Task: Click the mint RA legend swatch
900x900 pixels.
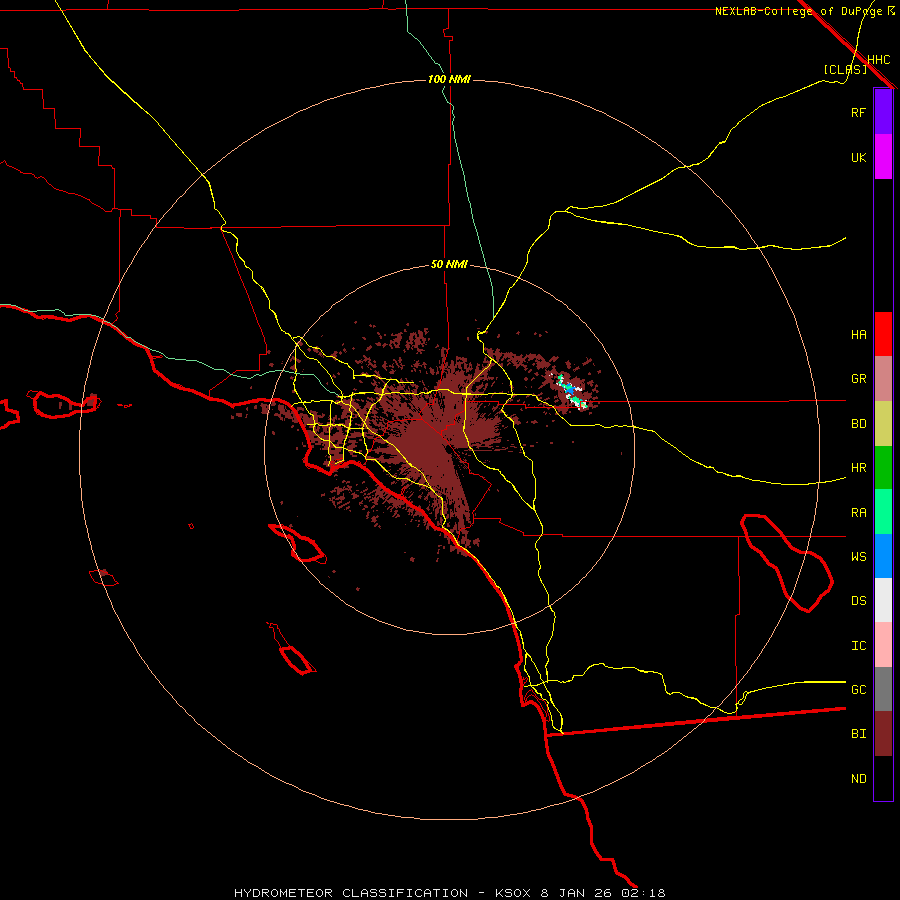Action: coord(883,512)
